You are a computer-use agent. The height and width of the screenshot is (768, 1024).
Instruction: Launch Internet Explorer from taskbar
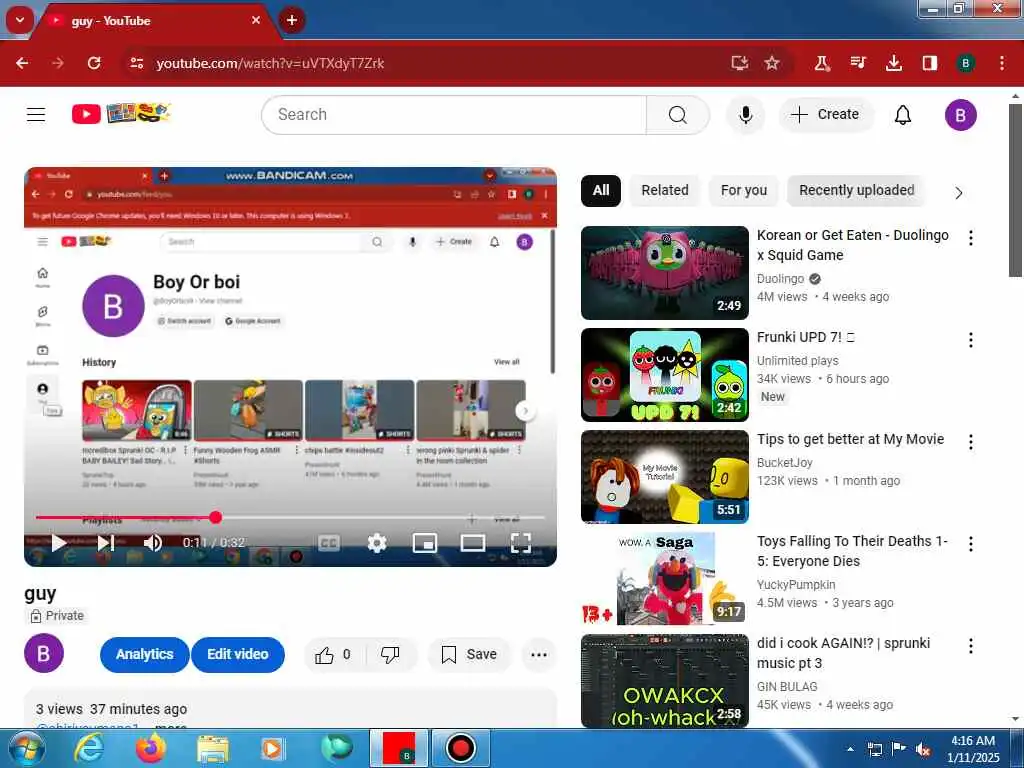pos(88,749)
